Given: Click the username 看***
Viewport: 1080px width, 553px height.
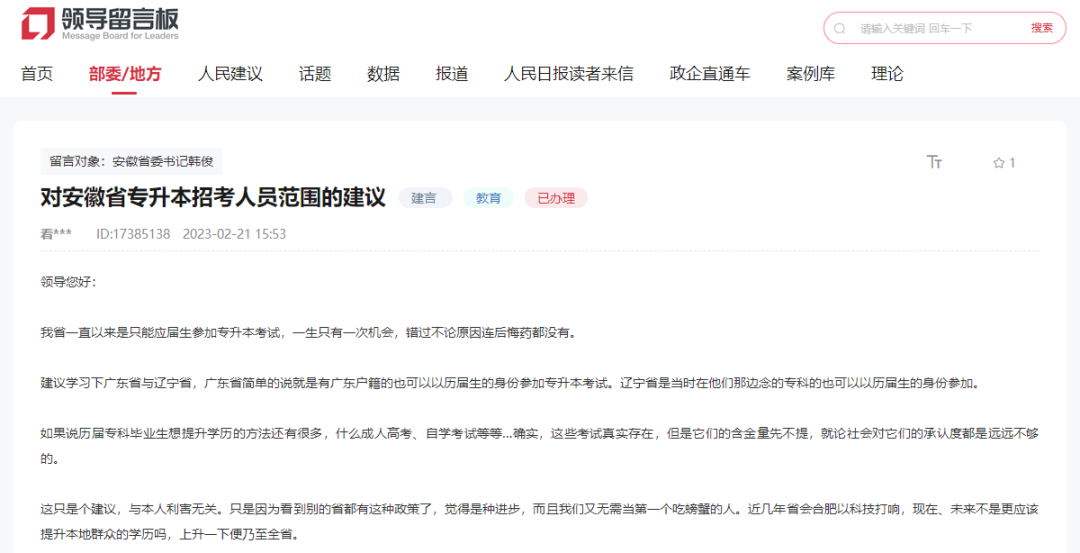Looking at the screenshot, I should (x=56, y=234).
